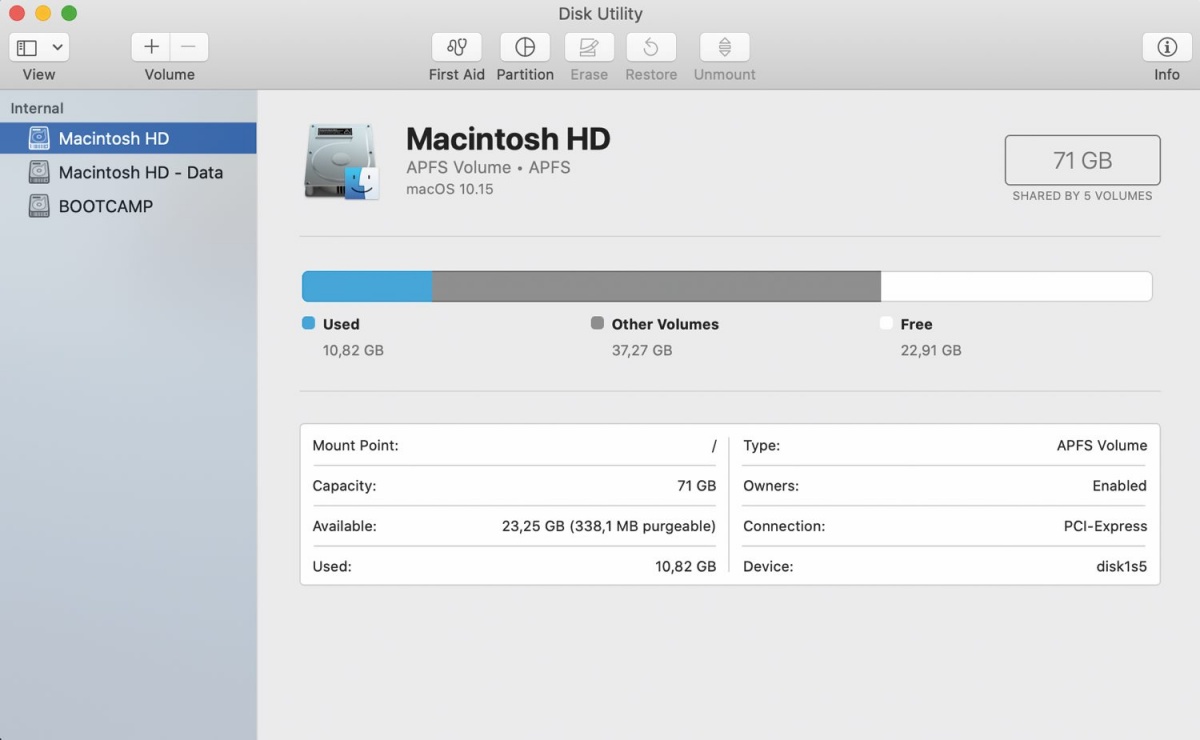Click the Restore toolbar icon
Screen dimensions: 1200x740
click(651, 47)
